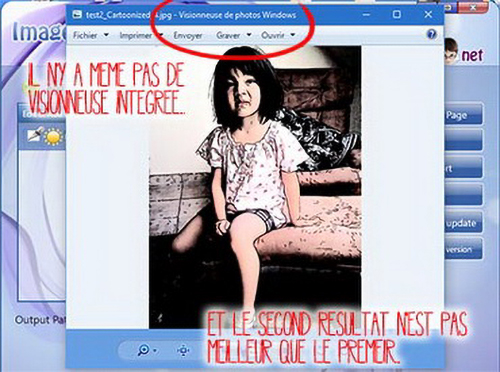
Task: Click the photo viewer icon in title bar
Action: tap(77, 15)
